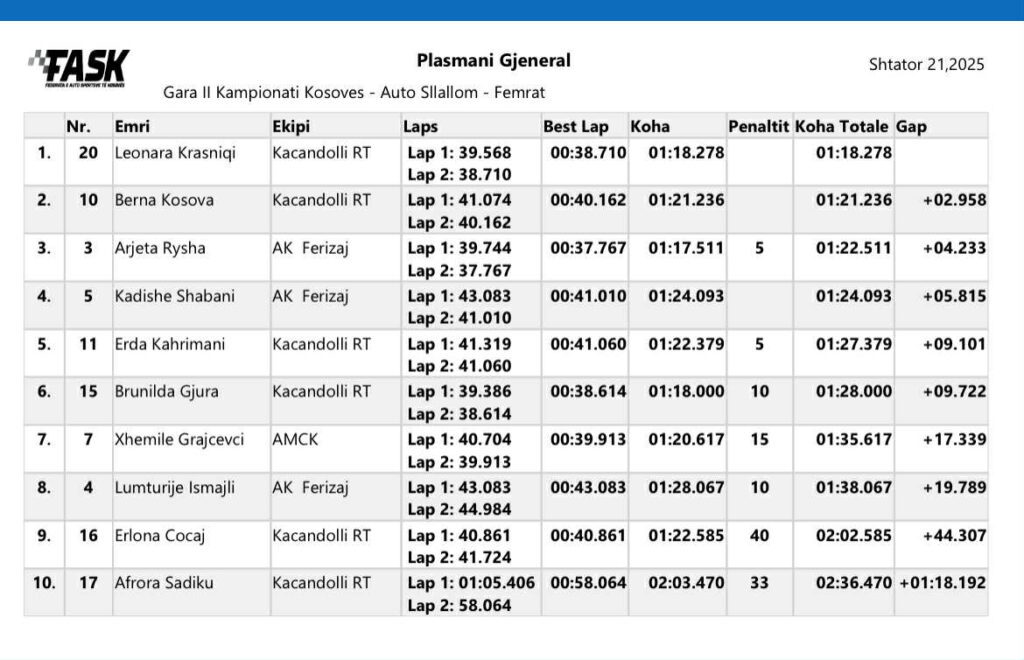Click the FASK logo
1024x660 pixels.
click(78, 68)
